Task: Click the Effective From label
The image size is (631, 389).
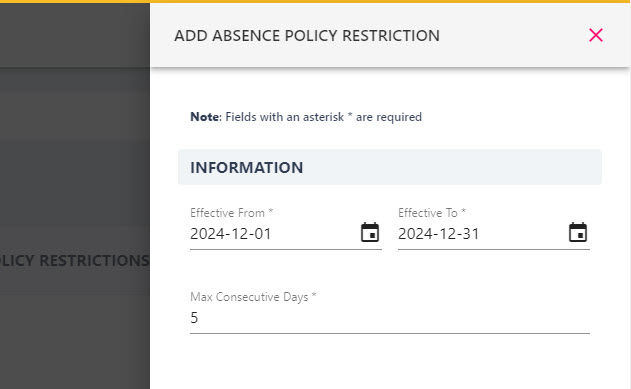Action: point(231,212)
